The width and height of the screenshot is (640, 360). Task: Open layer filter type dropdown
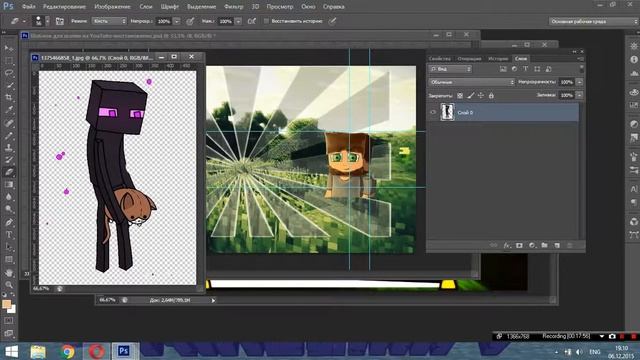point(450,69)
